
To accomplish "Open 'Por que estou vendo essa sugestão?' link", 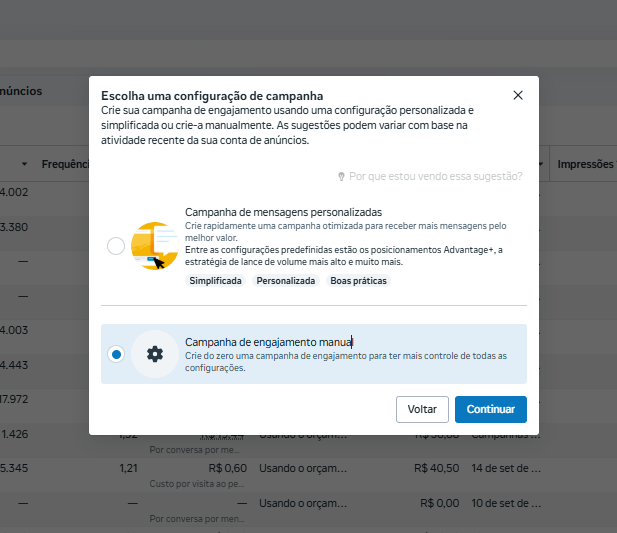I will [436, 176].
